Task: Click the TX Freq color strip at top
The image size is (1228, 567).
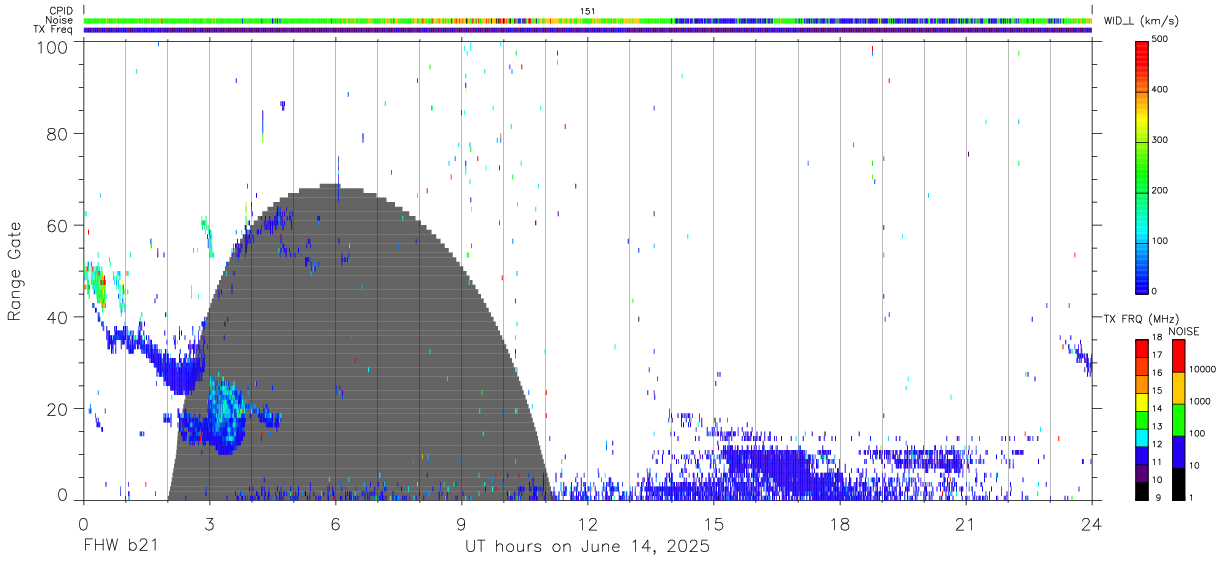Action: click(x=587, y=30)
